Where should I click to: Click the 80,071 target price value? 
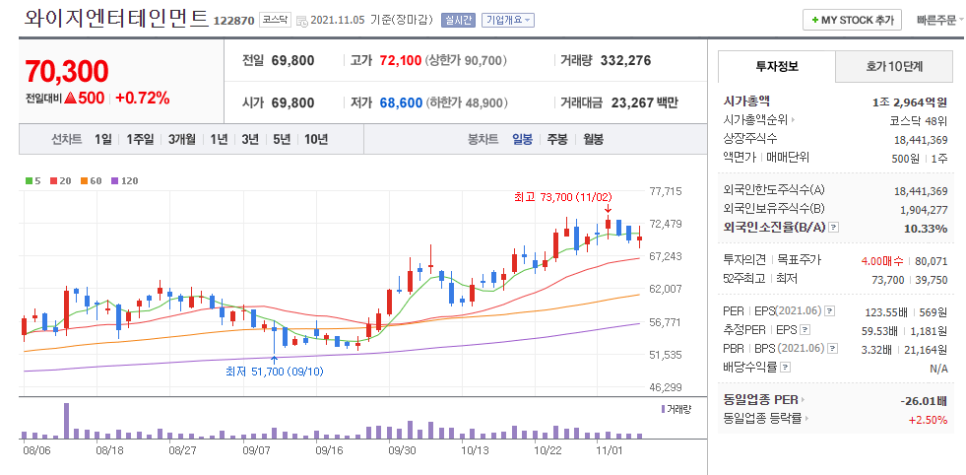(x=932, y=261)
